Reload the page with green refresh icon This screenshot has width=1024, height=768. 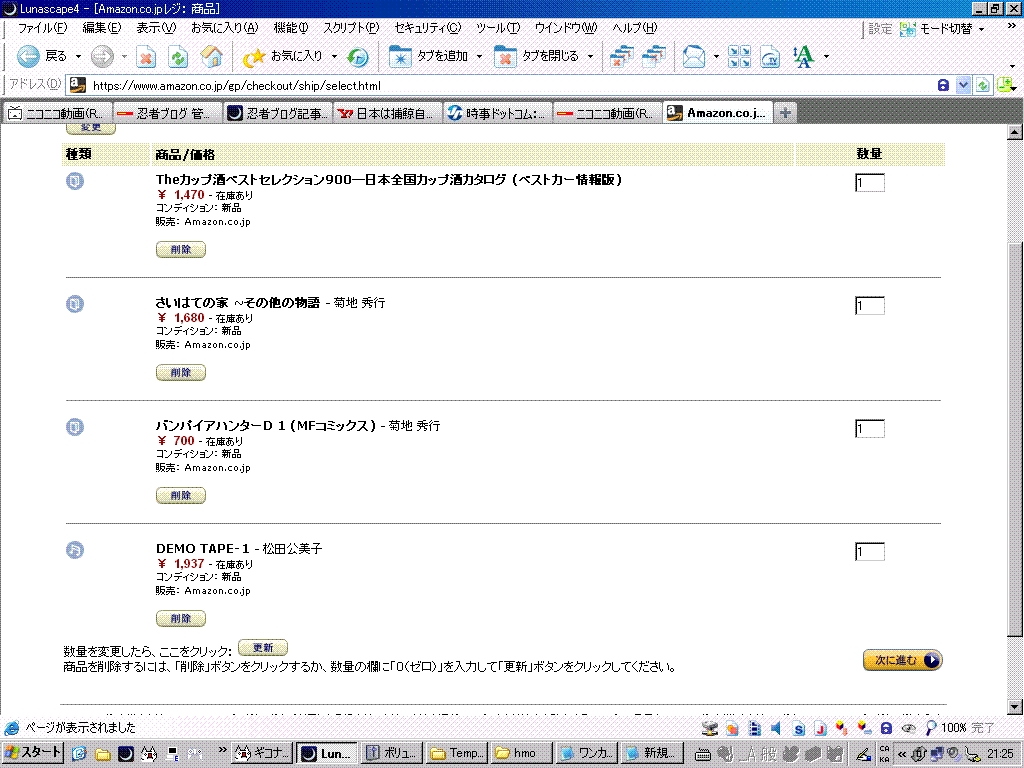pos(178,57)
